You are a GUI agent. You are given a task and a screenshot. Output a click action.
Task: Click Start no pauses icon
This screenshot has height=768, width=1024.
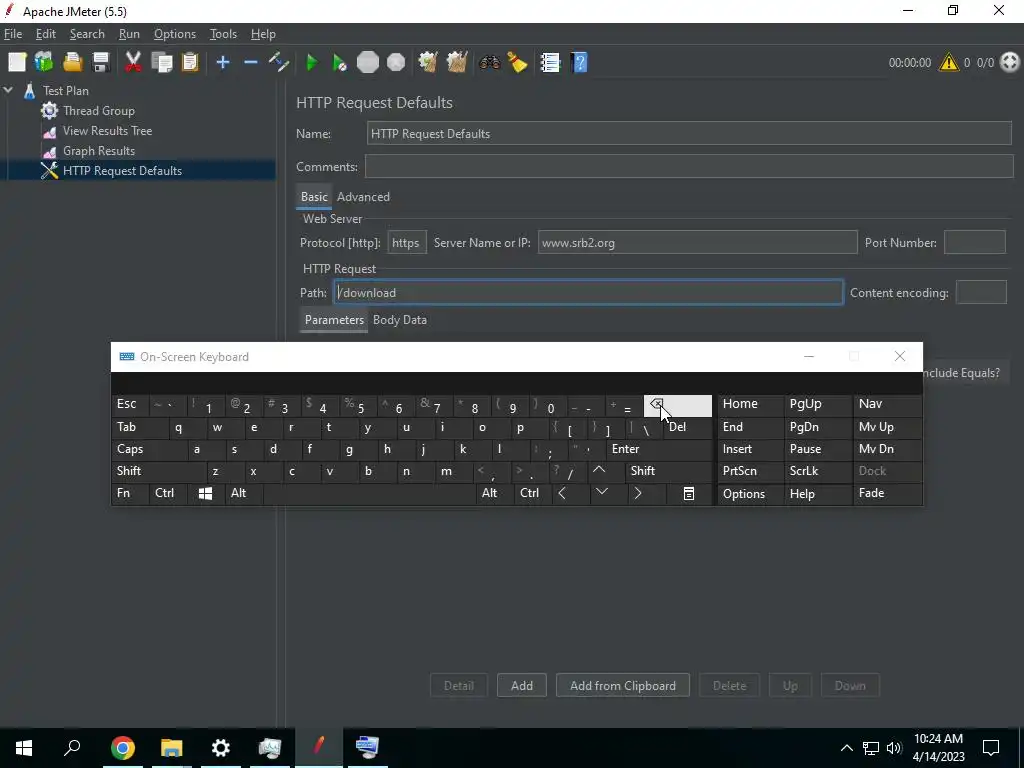339,63
